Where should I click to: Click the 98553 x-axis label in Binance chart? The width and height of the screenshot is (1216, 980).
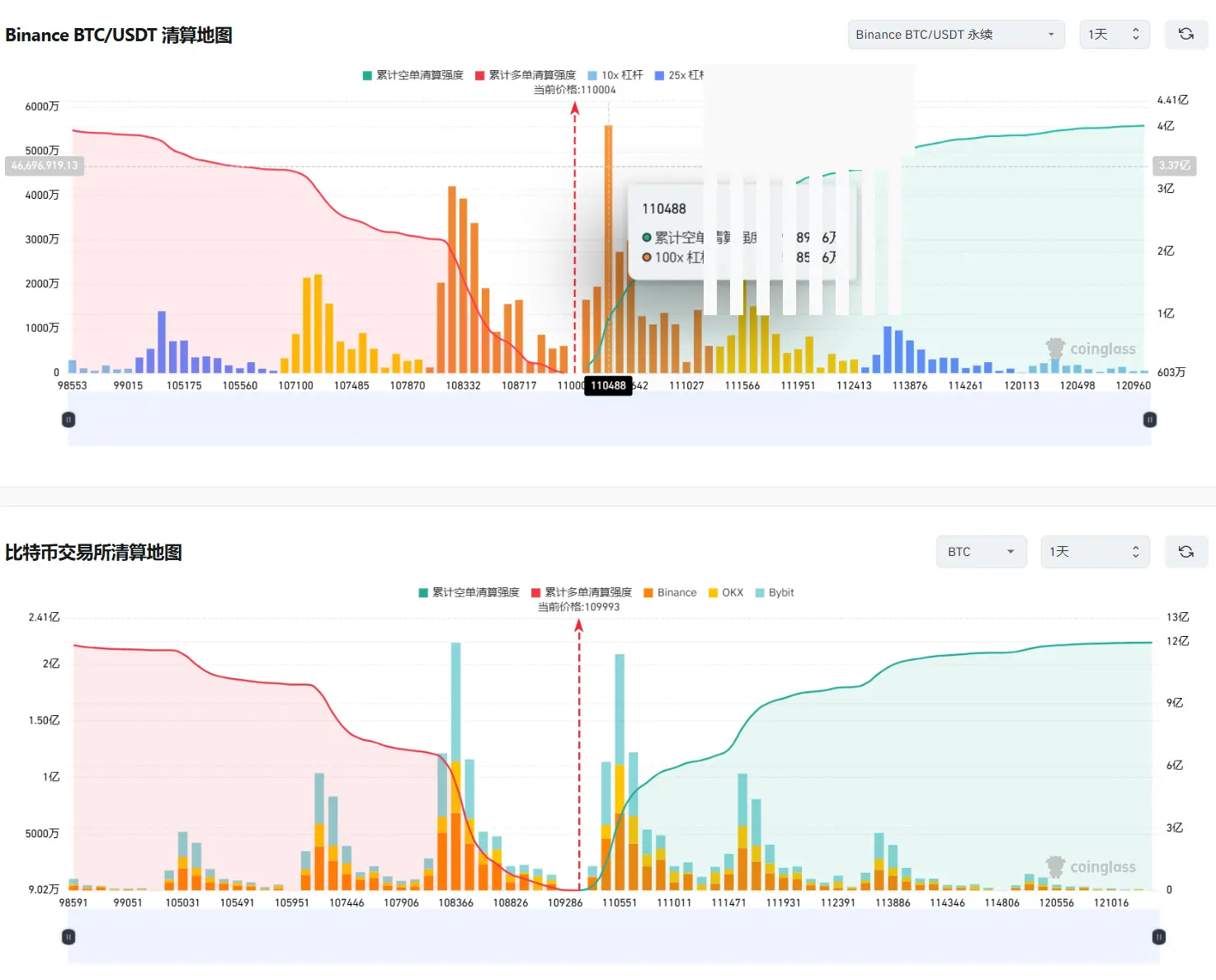click(x=73, y=386)
